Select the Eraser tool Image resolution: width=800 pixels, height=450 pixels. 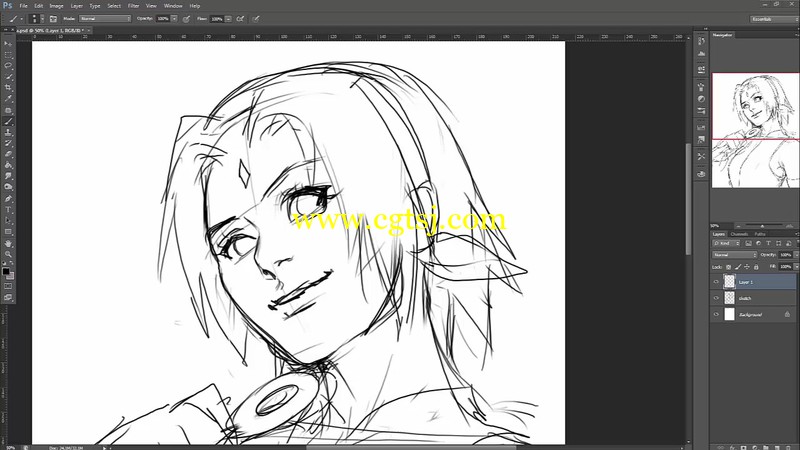point(8,154)
